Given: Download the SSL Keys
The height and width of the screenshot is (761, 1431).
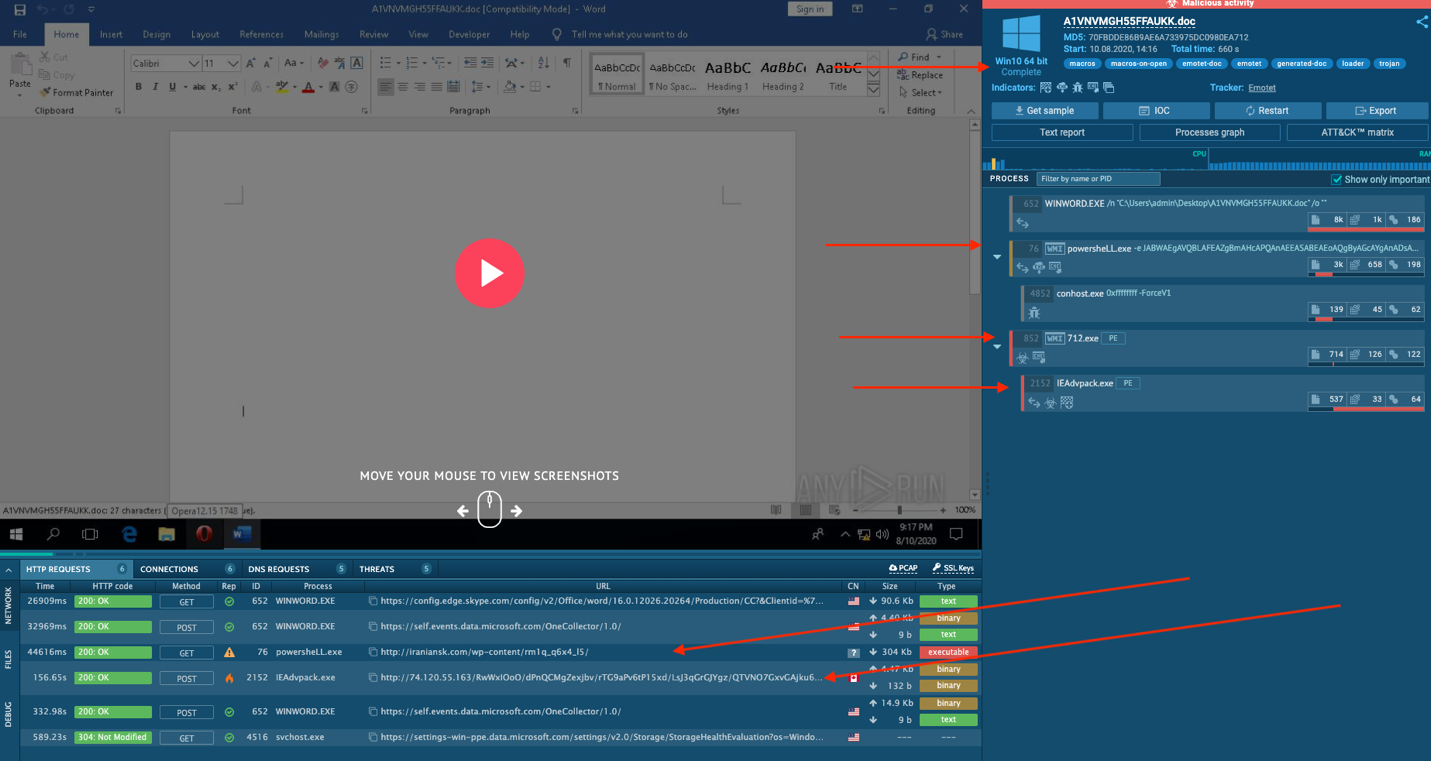Looking at the screenshot, I should pos(952,568).
